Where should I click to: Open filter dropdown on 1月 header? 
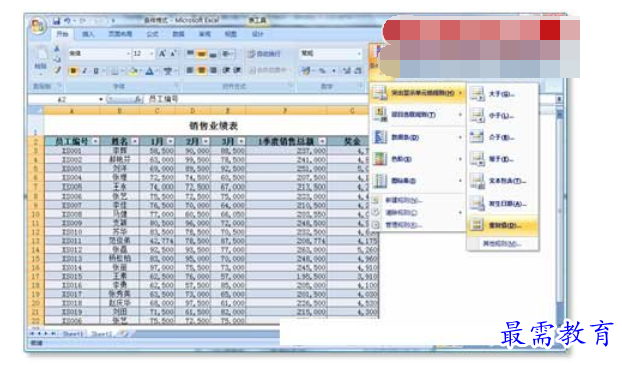pos(170,141)
